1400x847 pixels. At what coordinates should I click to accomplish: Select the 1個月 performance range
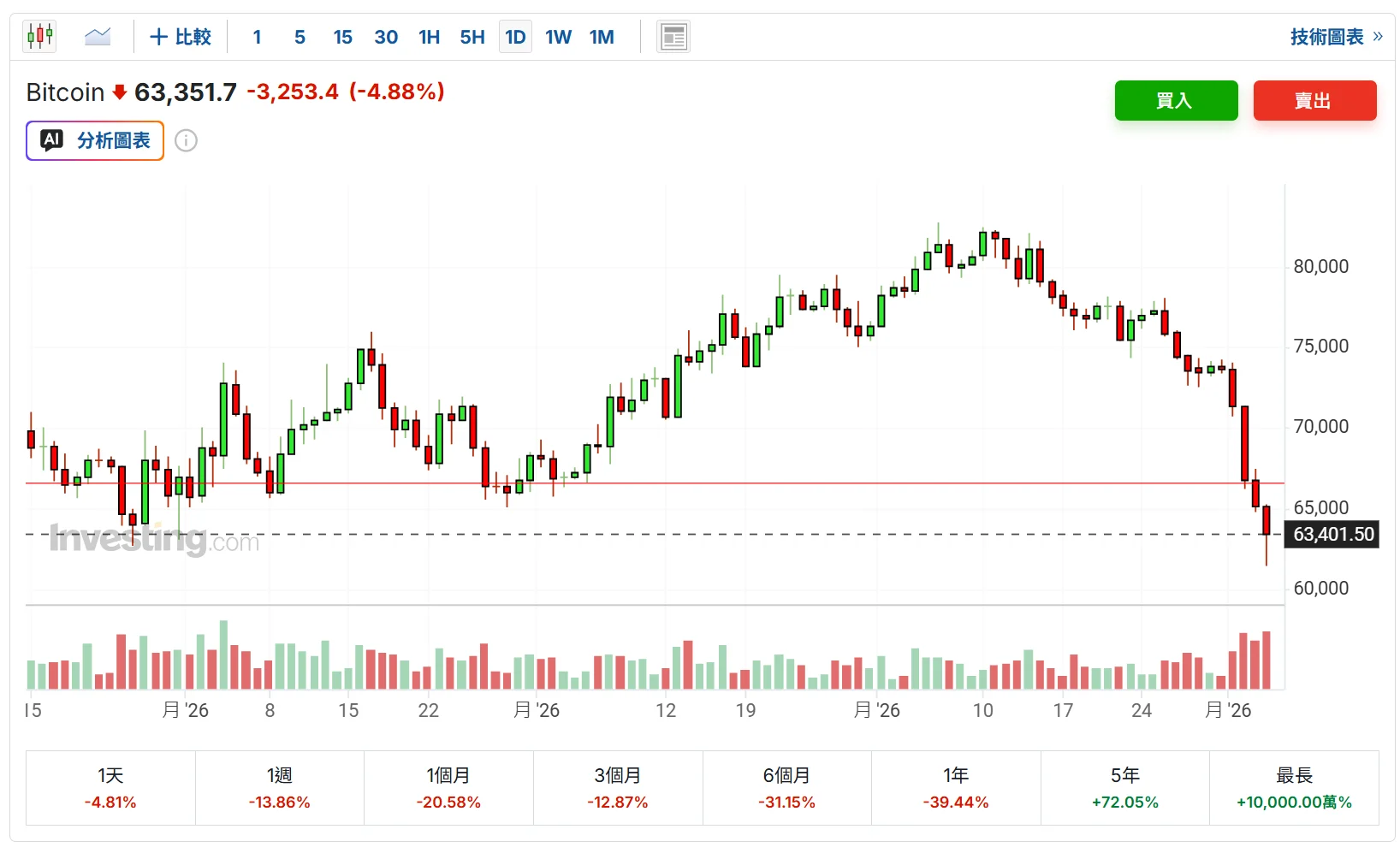(x=448, y=788)
